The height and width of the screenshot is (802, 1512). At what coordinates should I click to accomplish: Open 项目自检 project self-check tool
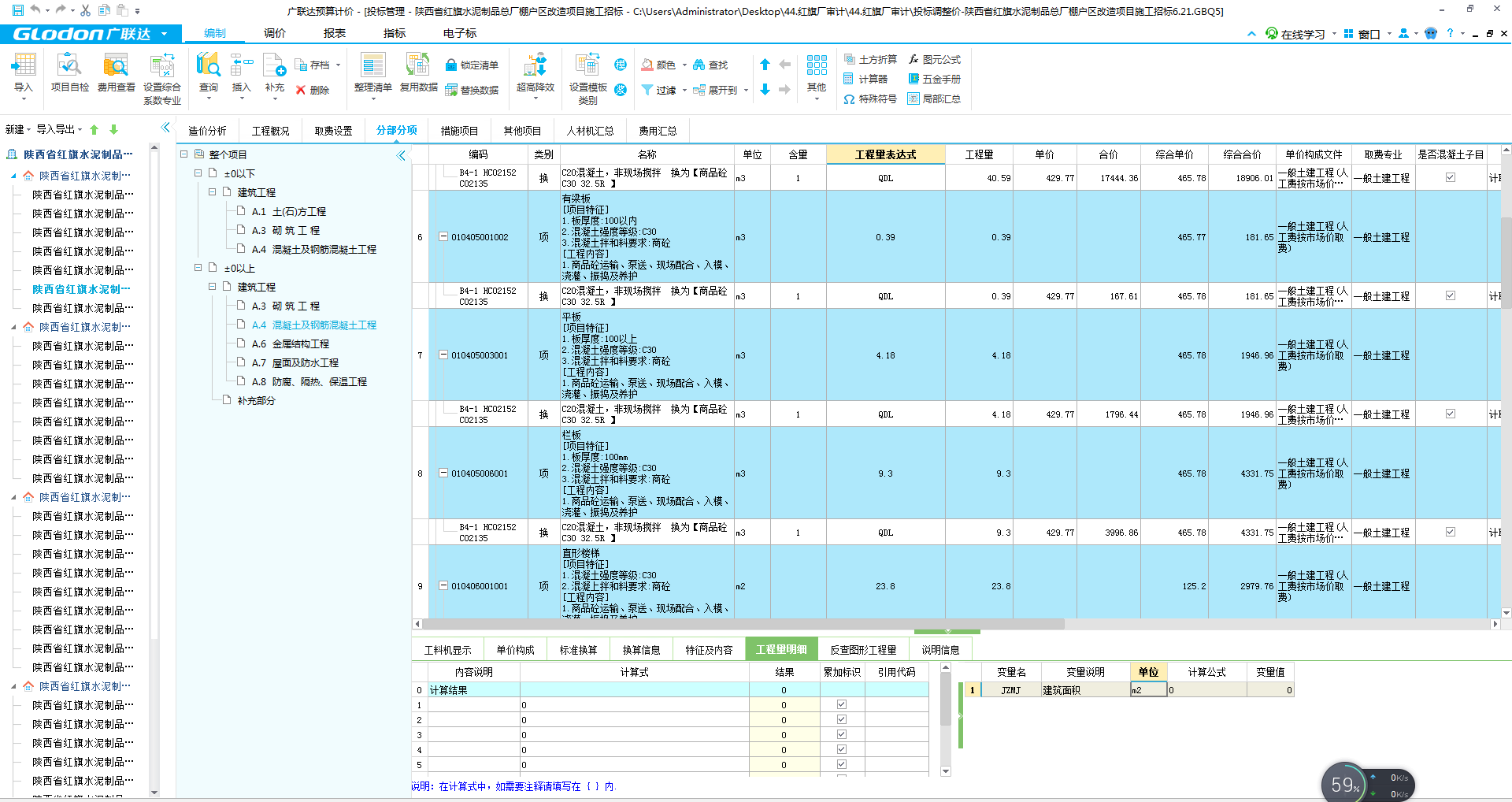tap(69, 72)
